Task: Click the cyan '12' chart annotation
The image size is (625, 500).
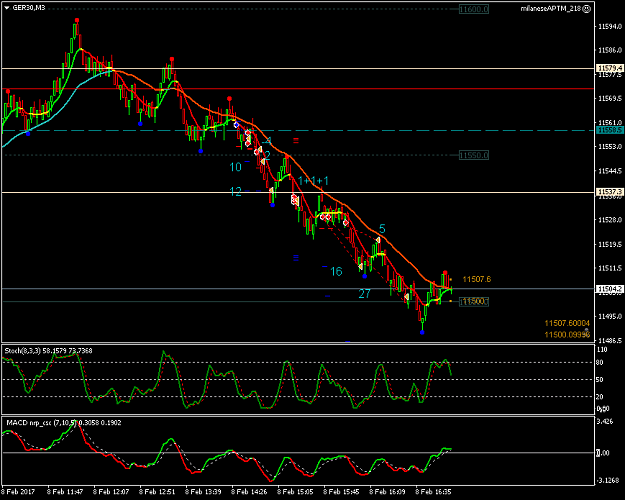Action: coord(236,192)
